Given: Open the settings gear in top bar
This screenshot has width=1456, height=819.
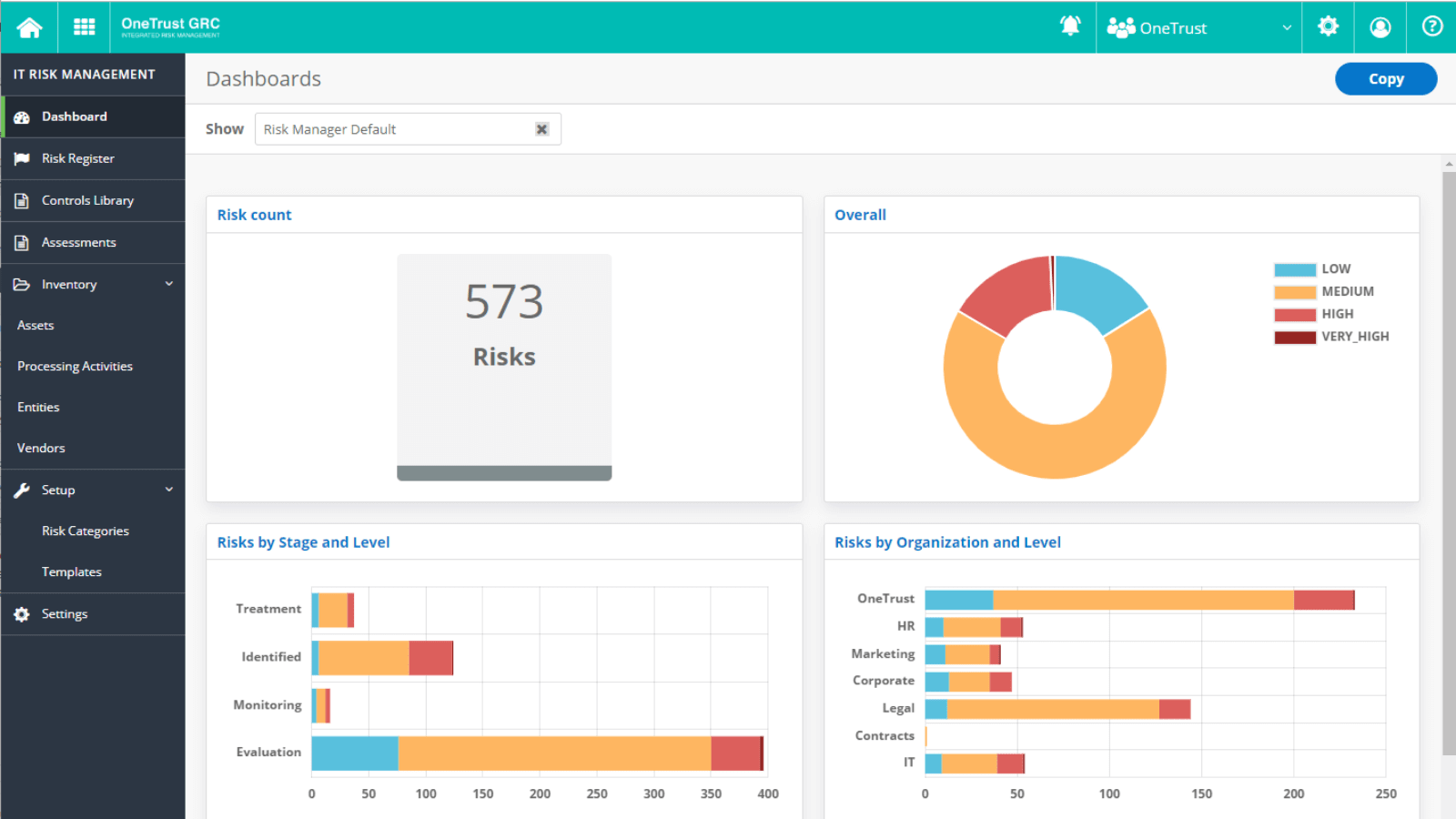Looking at the screenshot, I should 1328,26.
